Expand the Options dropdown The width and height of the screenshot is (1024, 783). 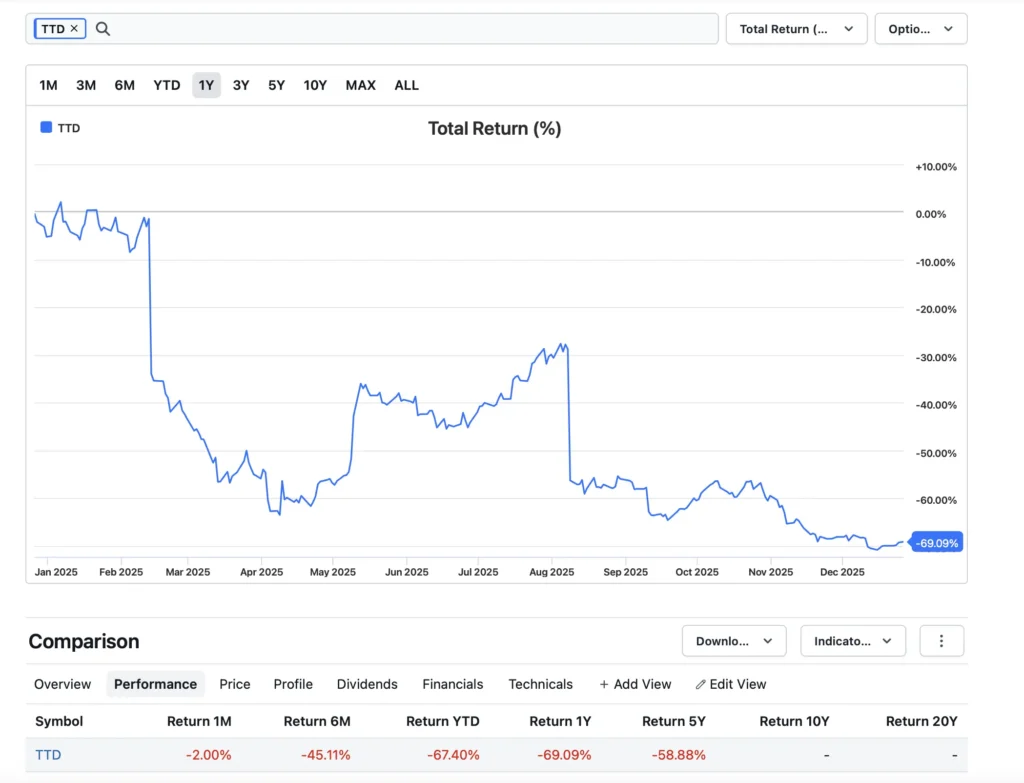[920, 29]
